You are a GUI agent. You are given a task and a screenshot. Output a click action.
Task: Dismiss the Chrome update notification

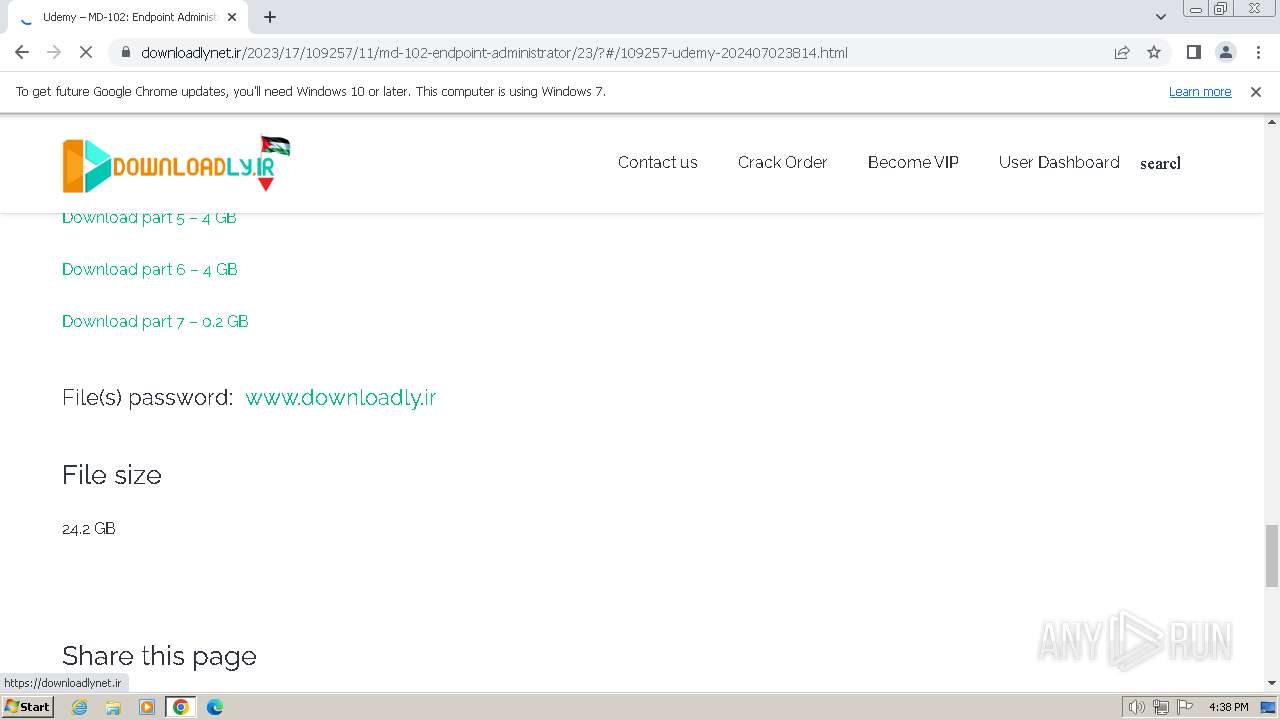(x=1256, y=91)
